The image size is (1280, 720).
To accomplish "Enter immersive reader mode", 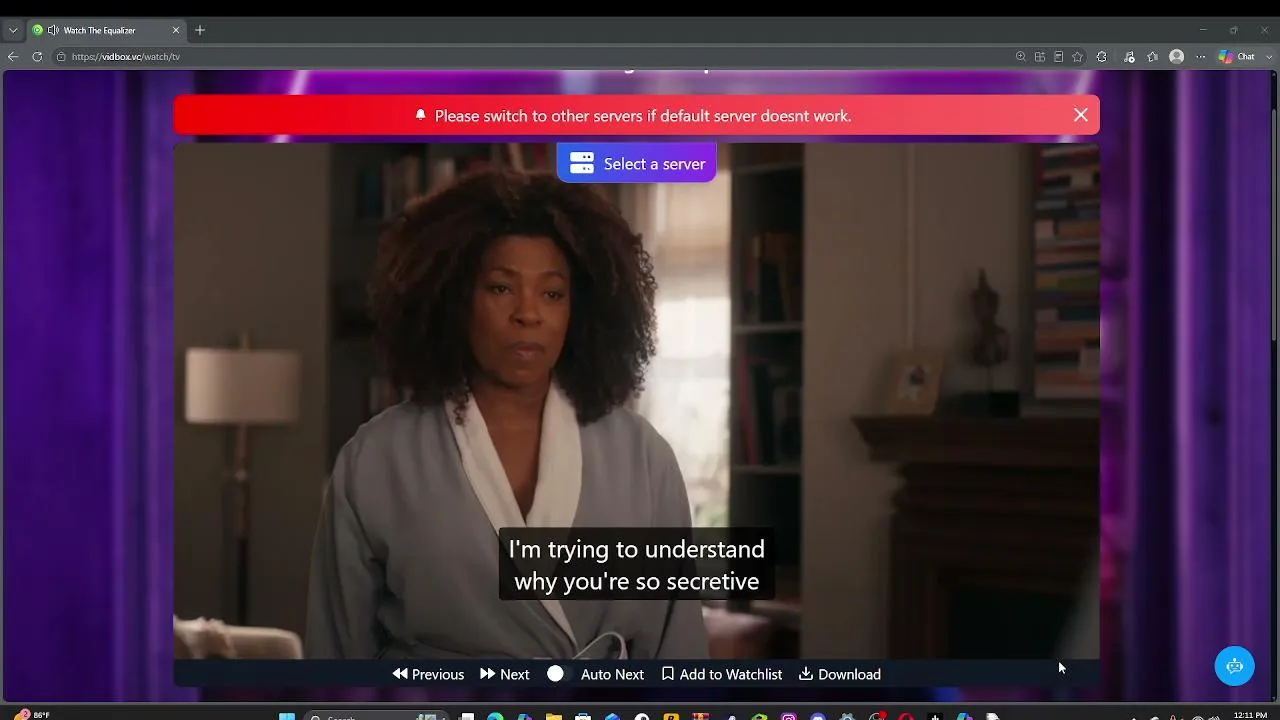I will coord(1058,57).
